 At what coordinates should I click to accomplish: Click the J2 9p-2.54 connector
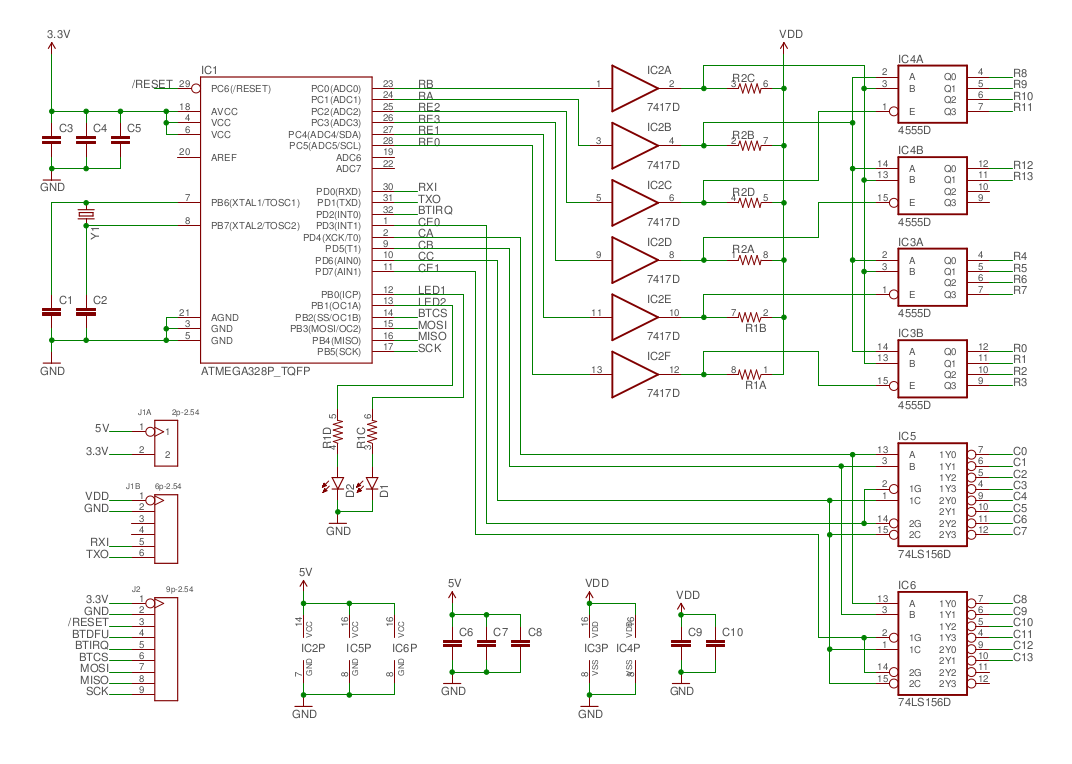(165, 649)
